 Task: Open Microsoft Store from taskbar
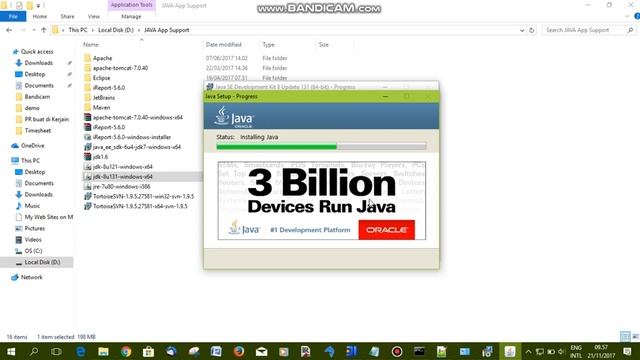pyautogui.click(x=149, y=351)
